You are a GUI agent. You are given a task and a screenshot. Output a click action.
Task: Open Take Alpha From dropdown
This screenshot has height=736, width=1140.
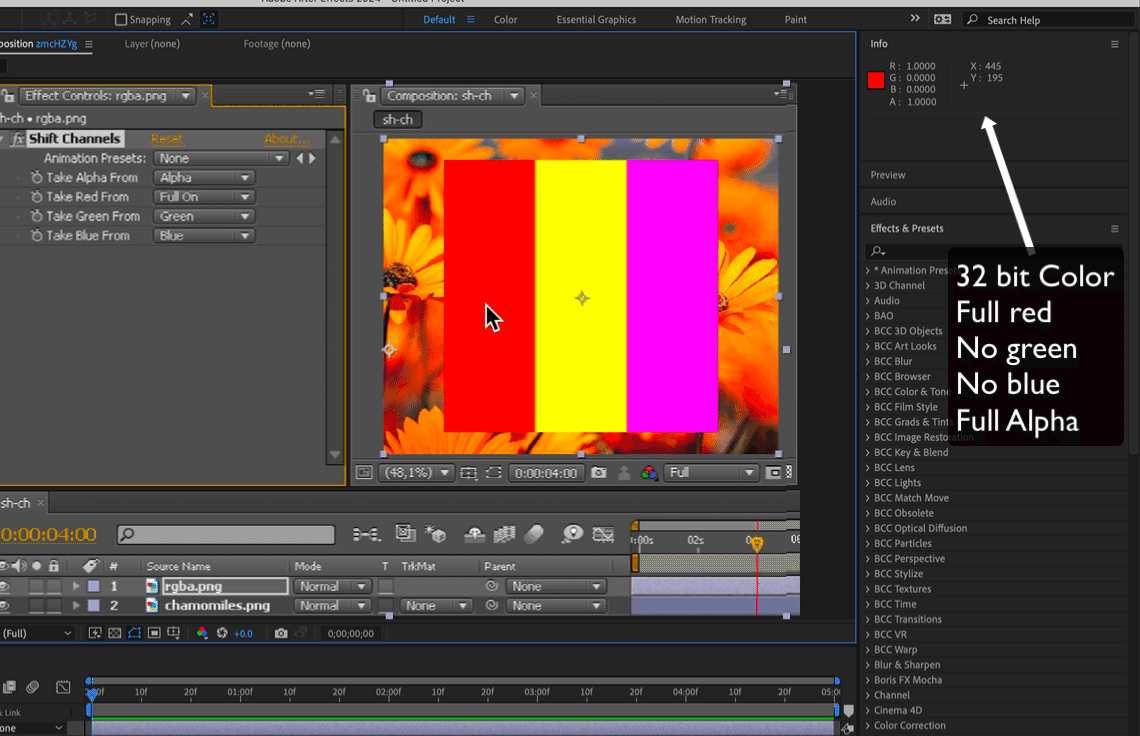point(204,177)
